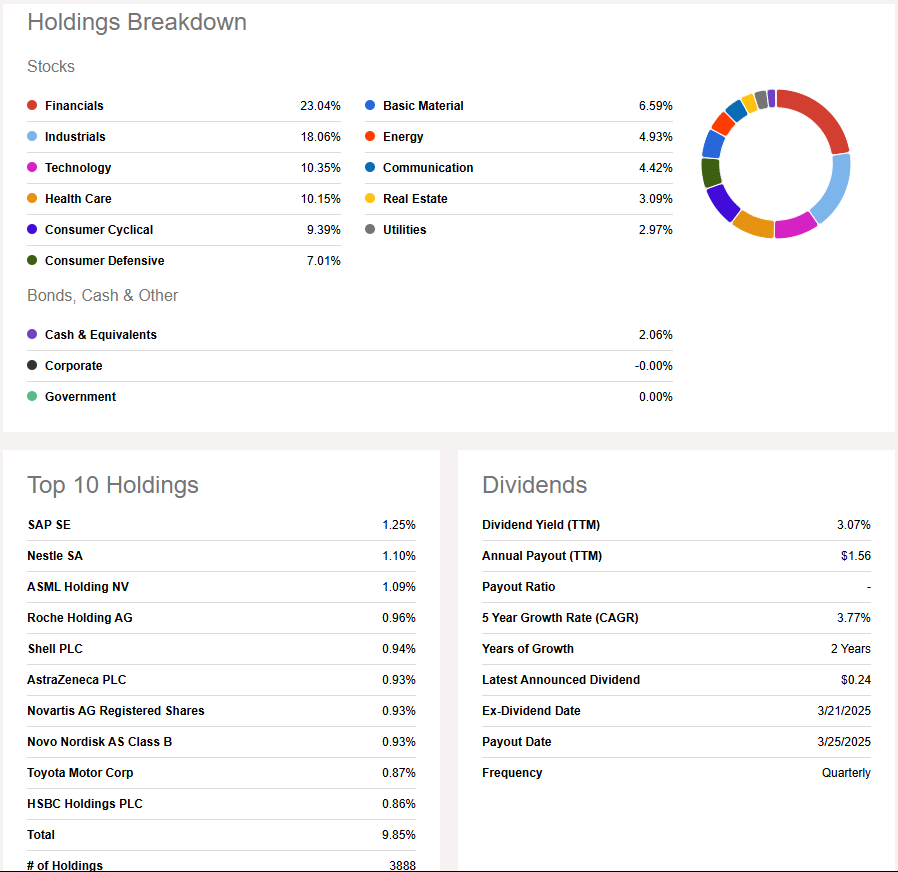This screenshot has width=898, height=872.
Task: Click the green Government legend dot
Action: (32, 397)
